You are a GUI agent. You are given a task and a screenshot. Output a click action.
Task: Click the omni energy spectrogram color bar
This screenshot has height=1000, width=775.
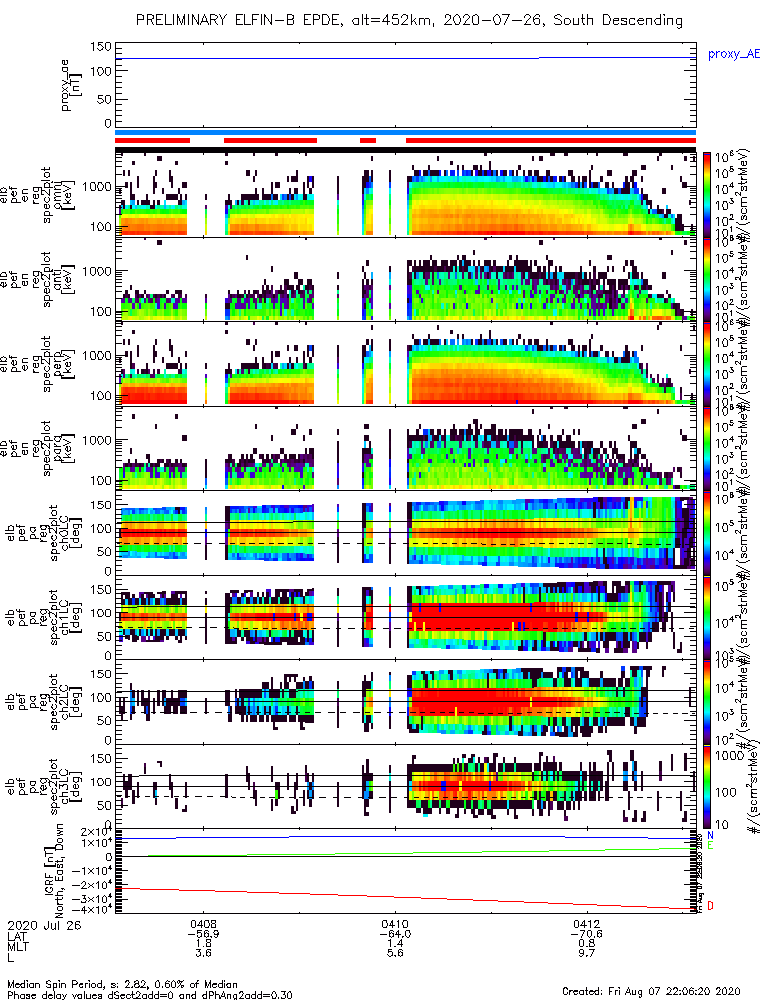click(x=706, y=195)
